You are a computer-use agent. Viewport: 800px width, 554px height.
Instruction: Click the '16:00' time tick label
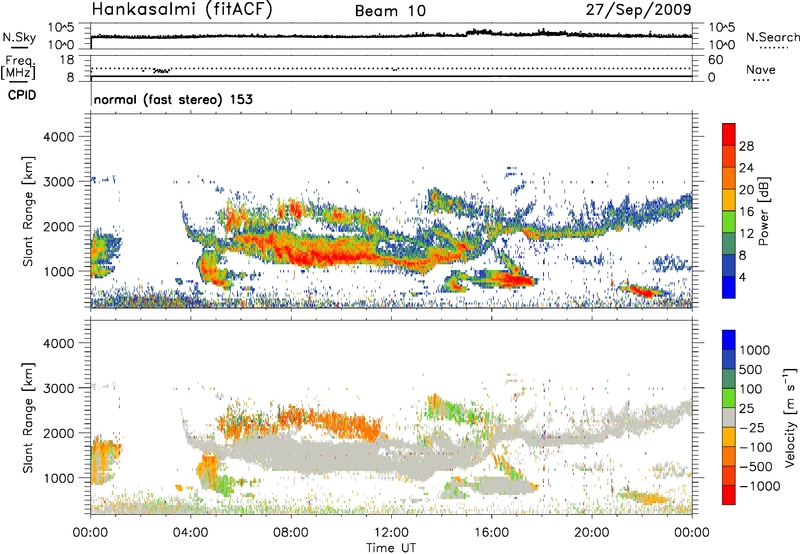(x=491, y=533)
